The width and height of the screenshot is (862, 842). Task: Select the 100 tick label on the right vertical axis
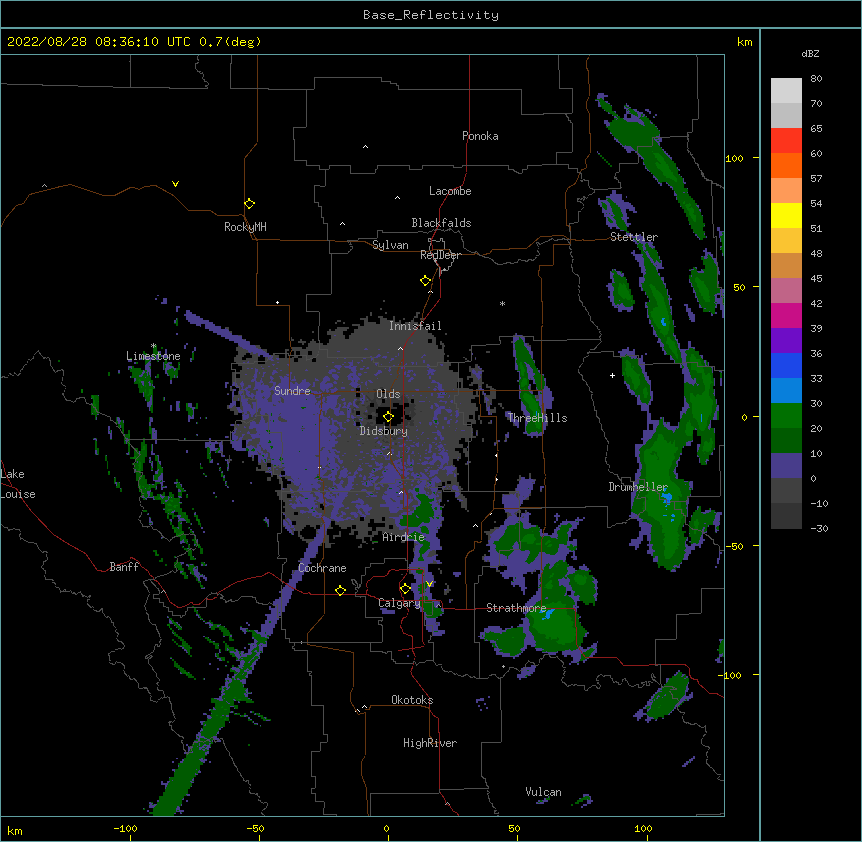click(734, 158)
